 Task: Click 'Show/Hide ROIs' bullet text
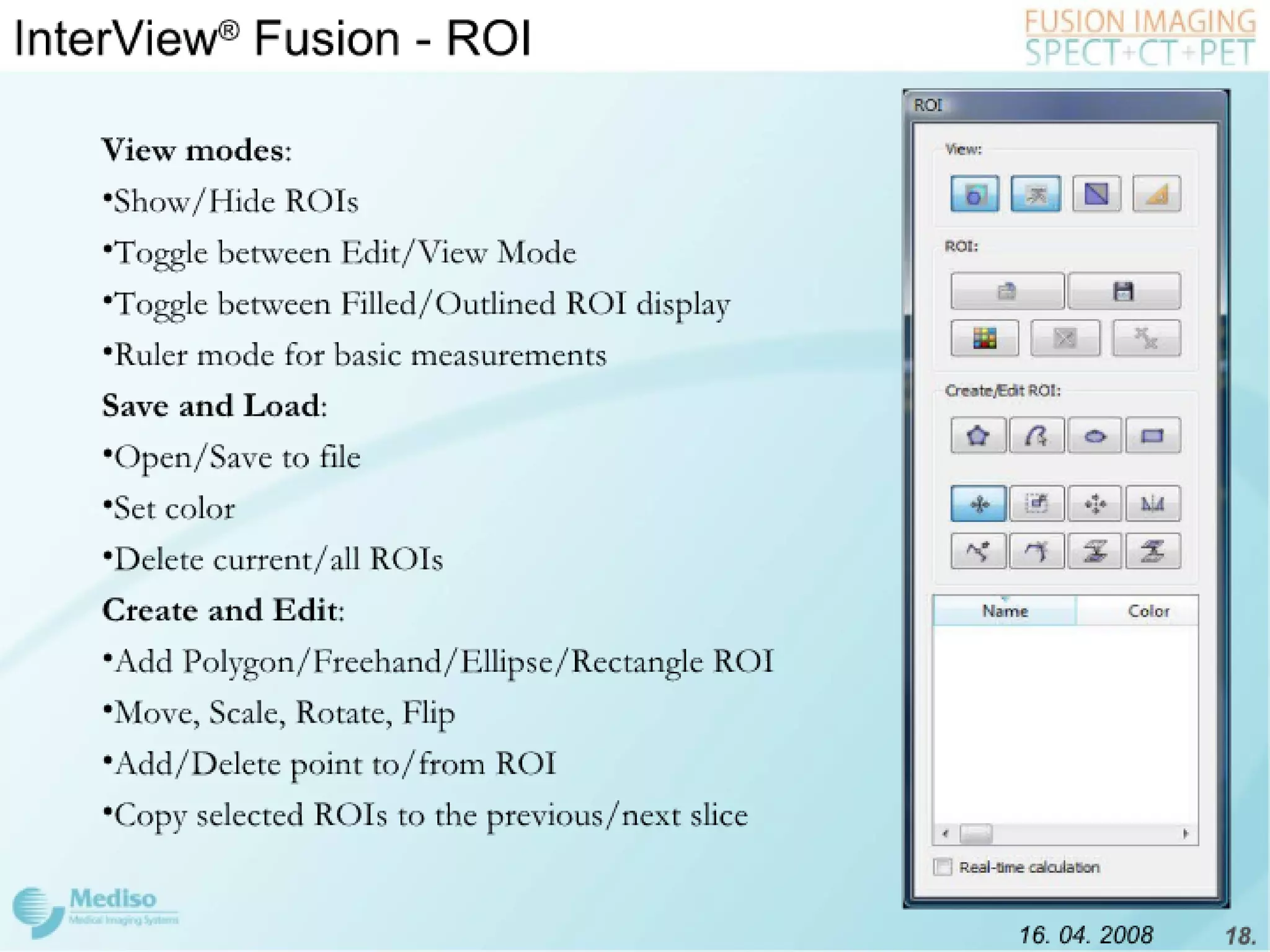click(231, 201)
